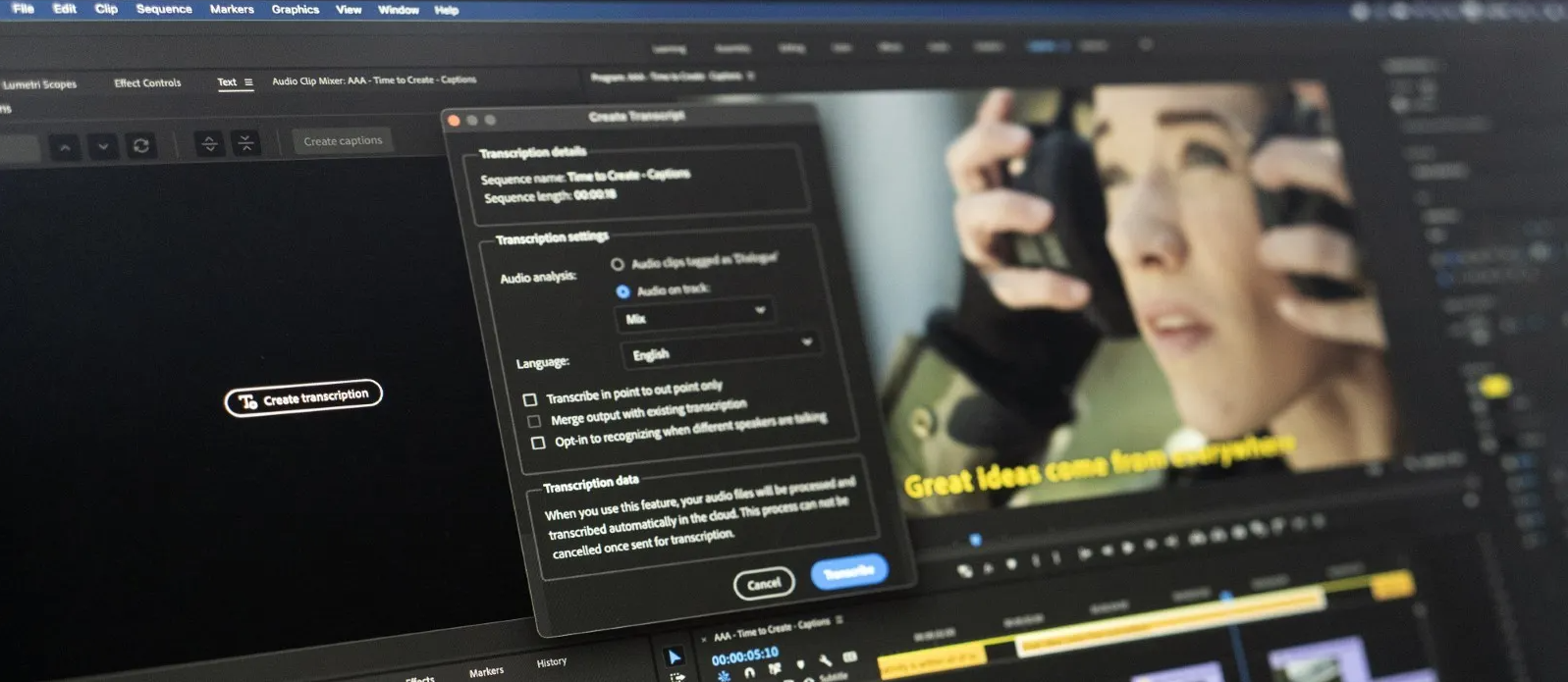Switch to the Audio Clip Mixer tab

click(x=374, y=80)
